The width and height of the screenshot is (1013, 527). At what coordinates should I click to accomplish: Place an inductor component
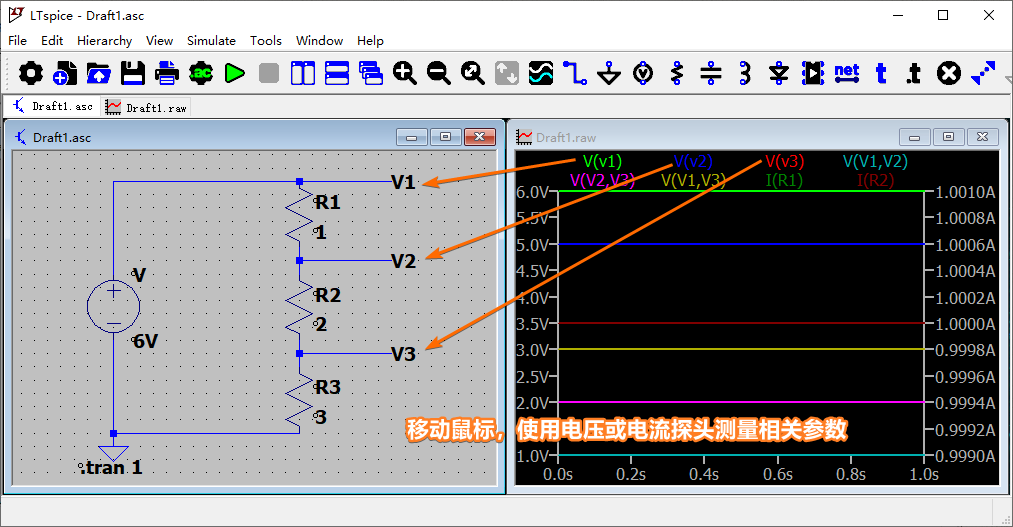pos(745,73)
